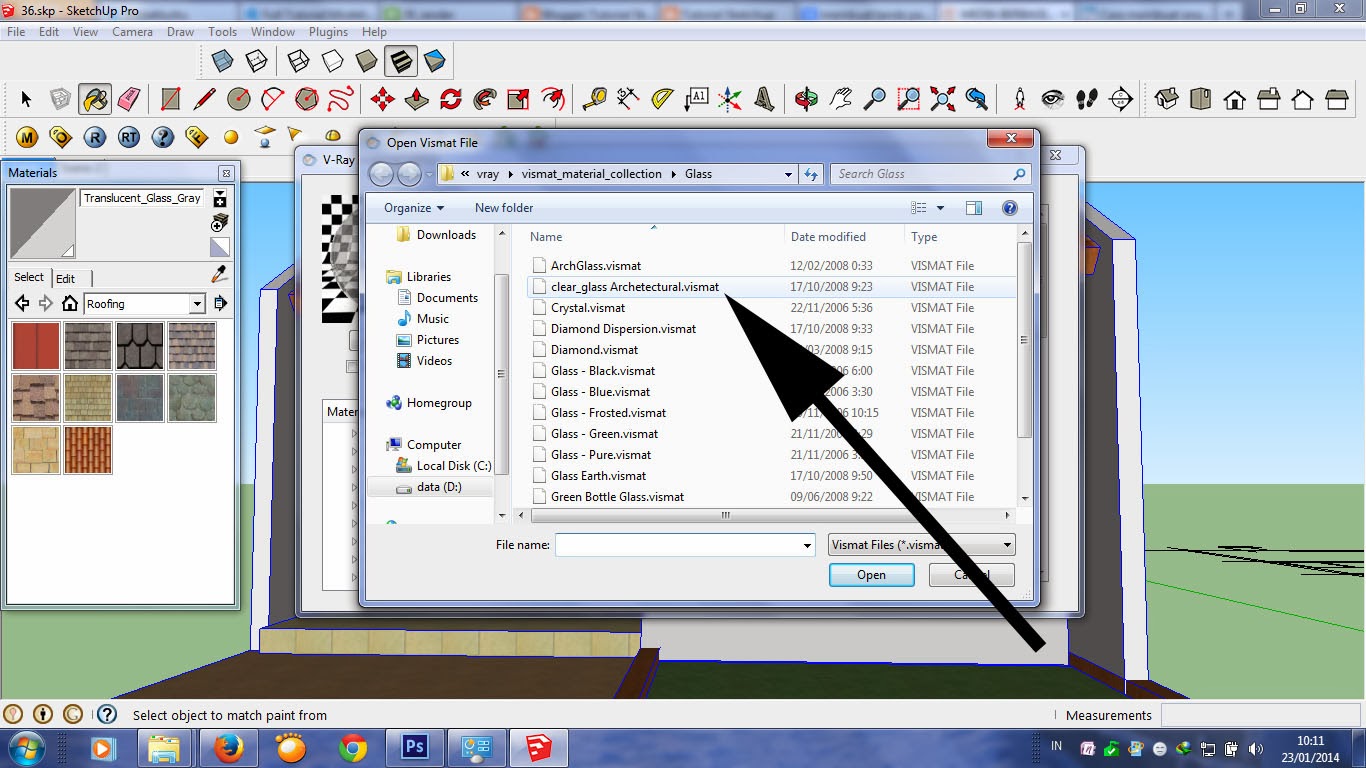
Task: Open Photoshop from the taskbar
Action: tap(414, 748)
